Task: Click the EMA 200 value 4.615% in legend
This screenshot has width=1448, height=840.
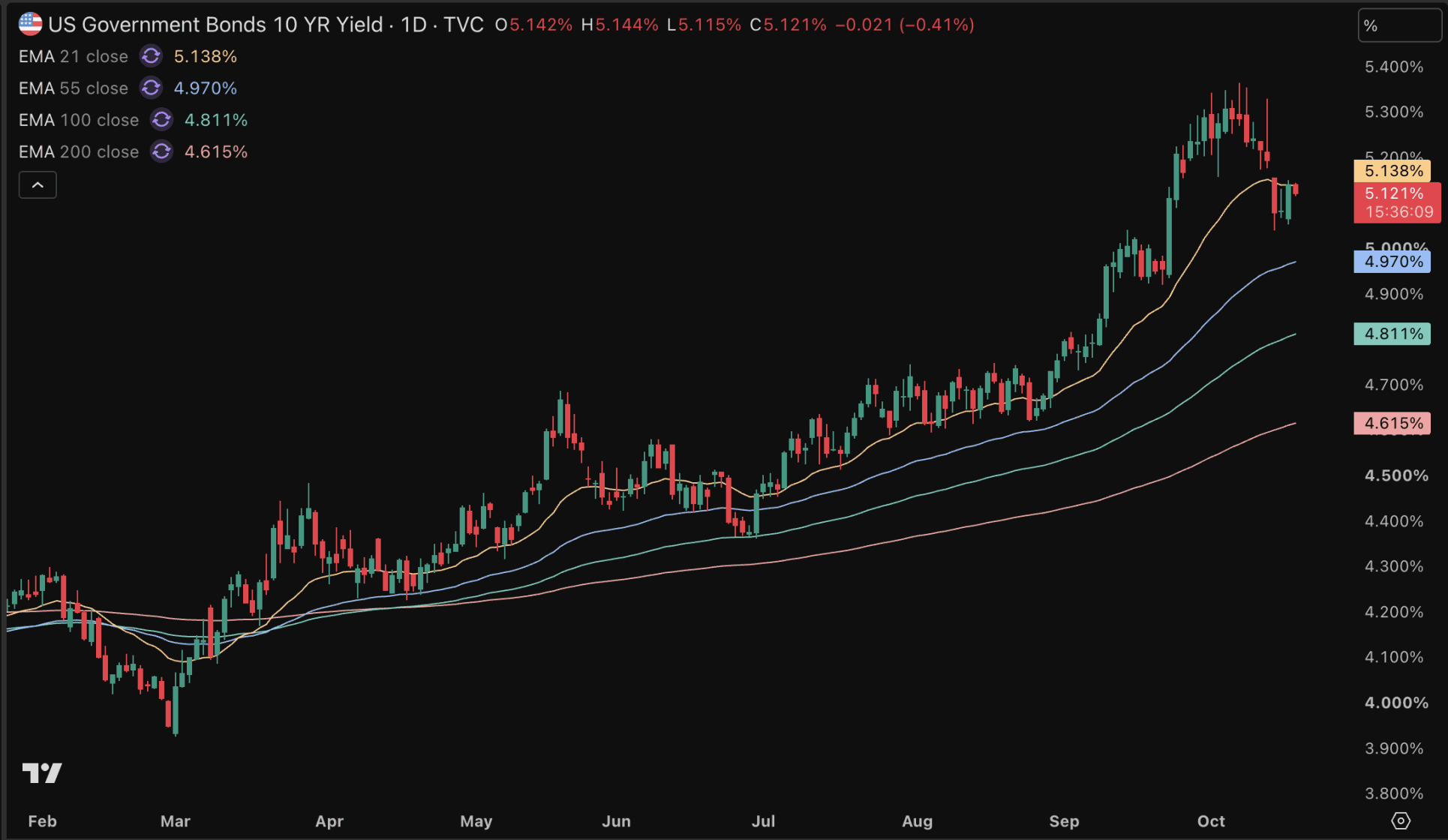Action: click(x=216, y=151)
